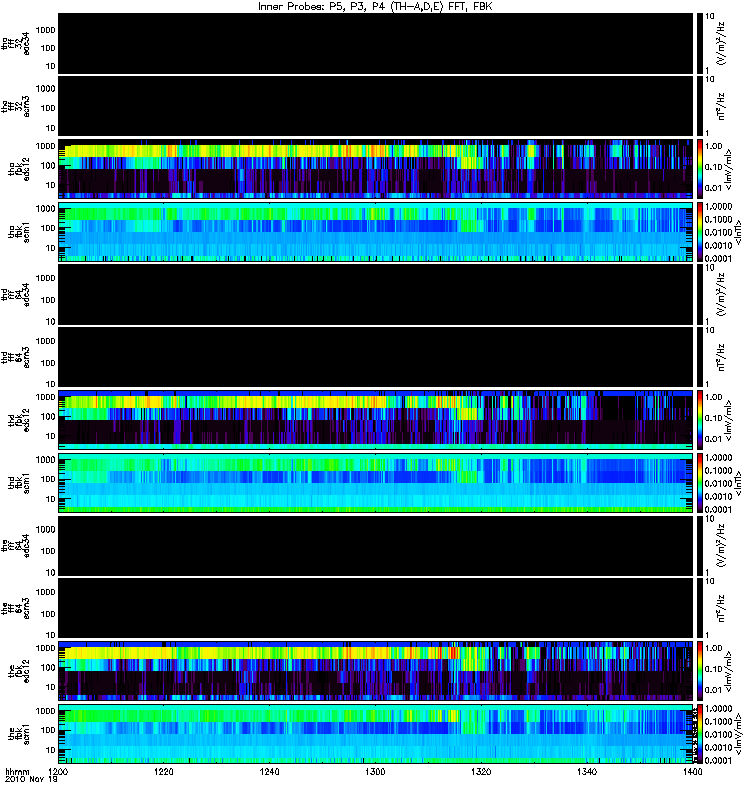The height and width of the screenshot is (800, 750).
Task: Click the rainbow color bar beside the fbk edc12
Action: pos(699,671)
